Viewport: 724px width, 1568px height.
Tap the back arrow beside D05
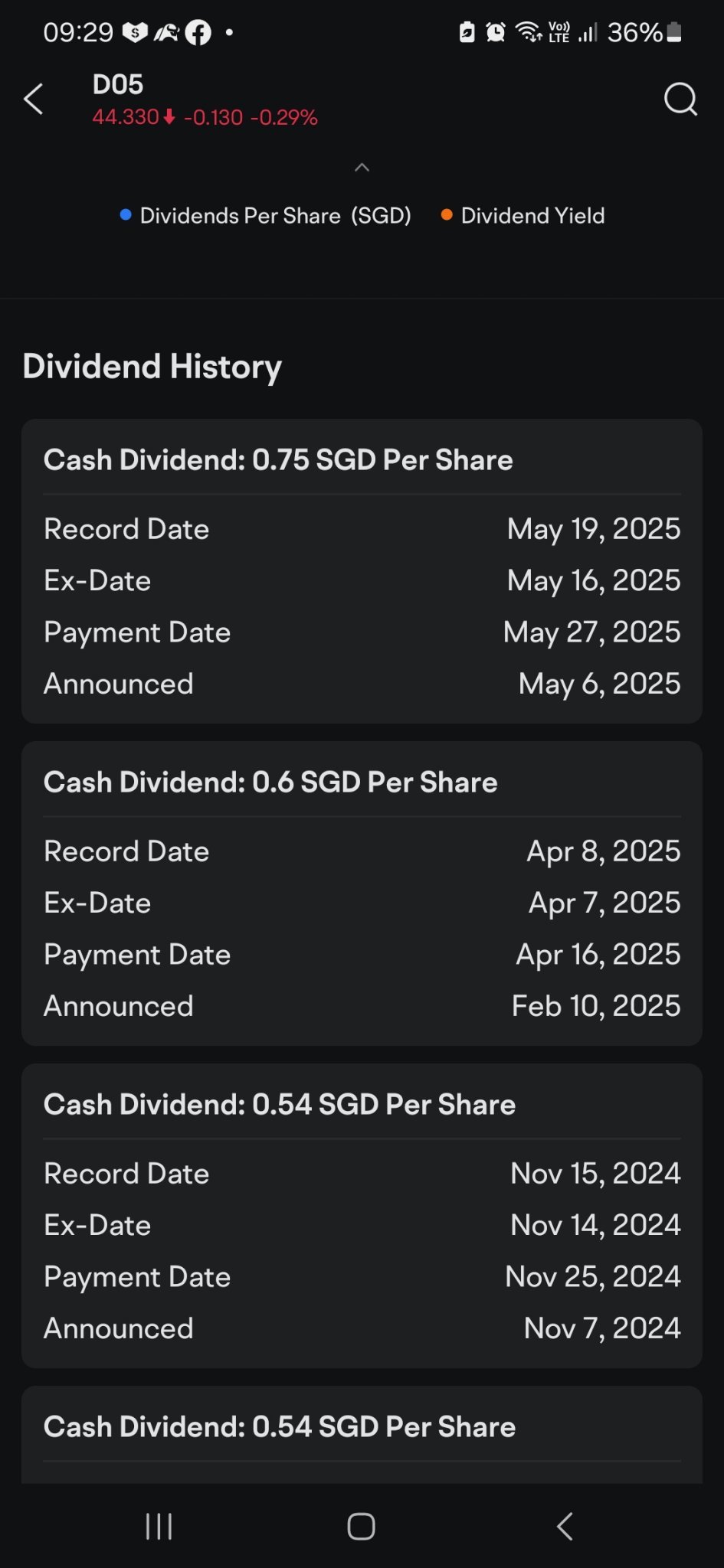pyautogui.click(x=34, y=100)
